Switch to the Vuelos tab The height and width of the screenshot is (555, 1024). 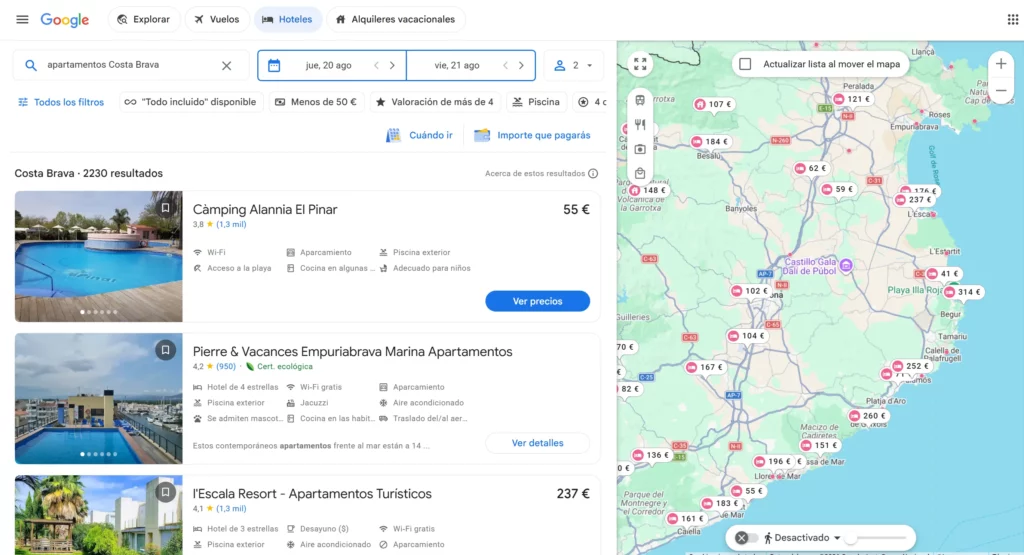tap(217, 20)
